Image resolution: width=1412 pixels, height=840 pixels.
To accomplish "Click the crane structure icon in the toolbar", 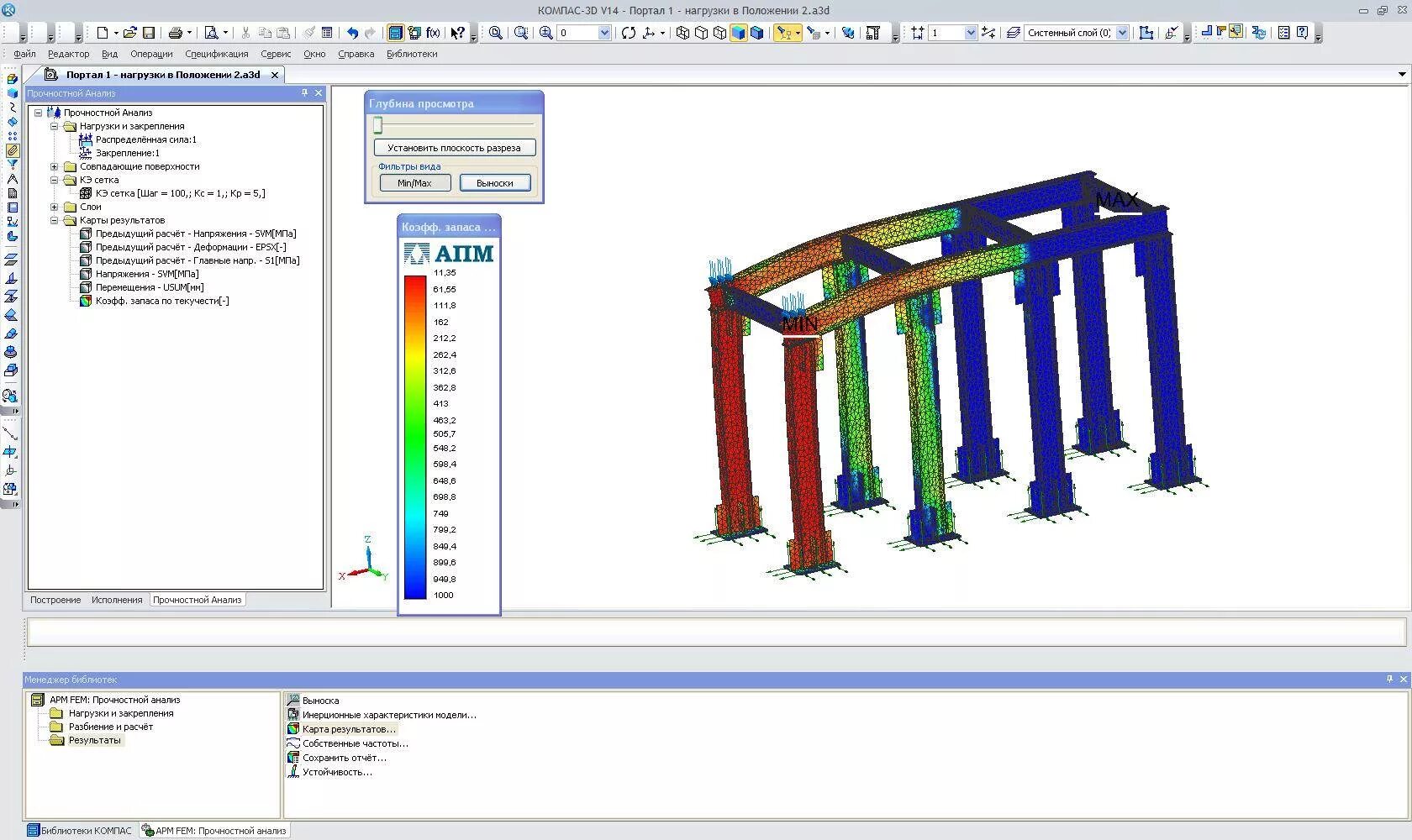I will (873, 33).
